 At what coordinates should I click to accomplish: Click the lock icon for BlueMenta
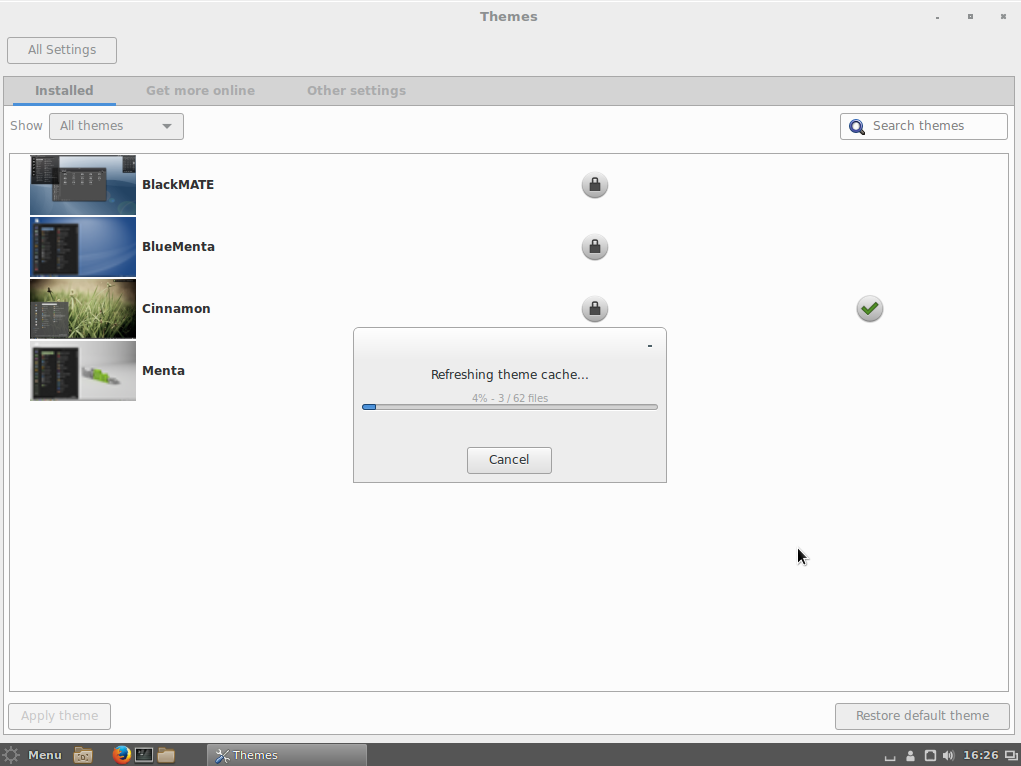594,247
